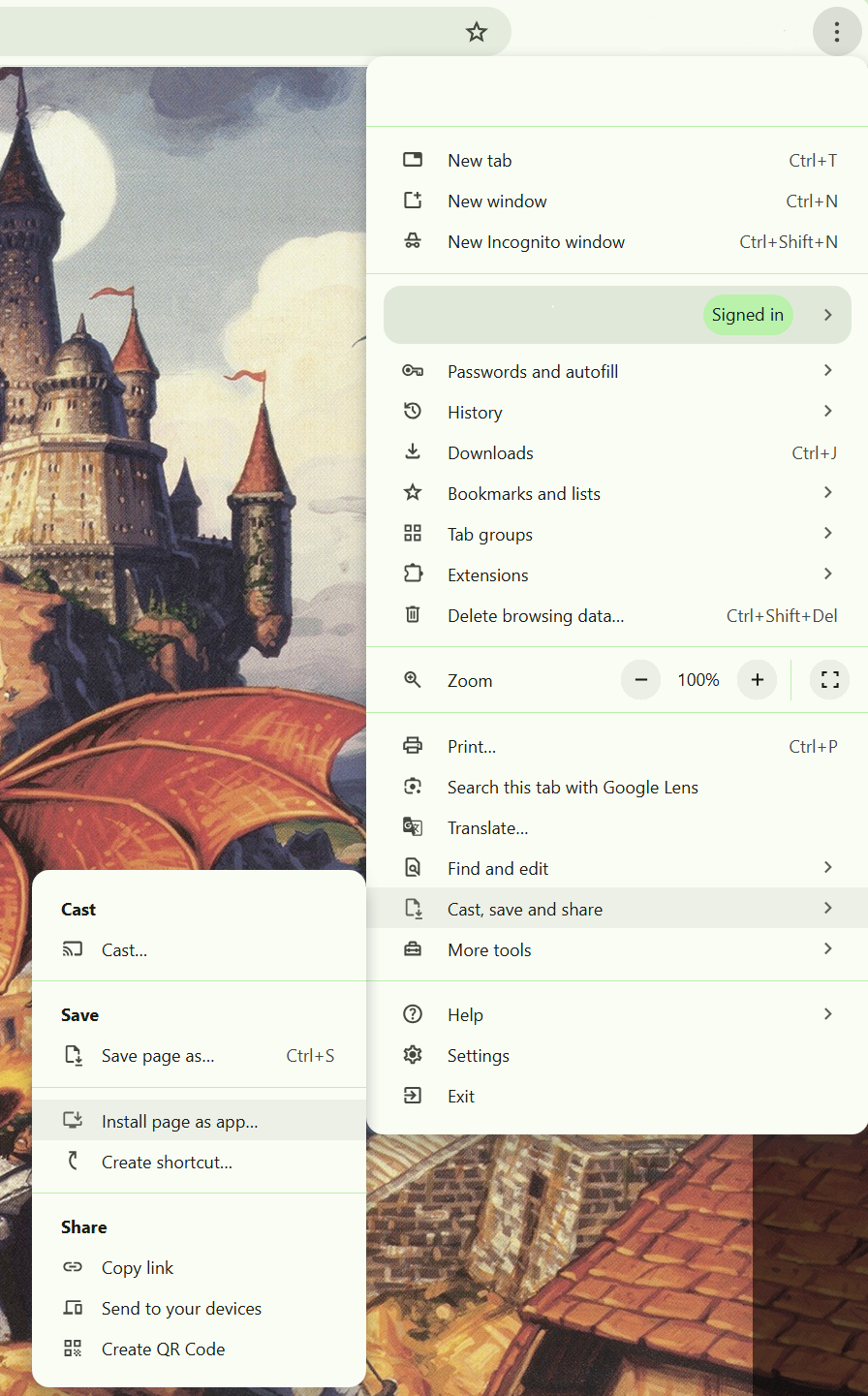The width and height of the screenshot is (868, 1396).
Task: Click the printer icon next to Print
Action: click(x=413, y=745)
